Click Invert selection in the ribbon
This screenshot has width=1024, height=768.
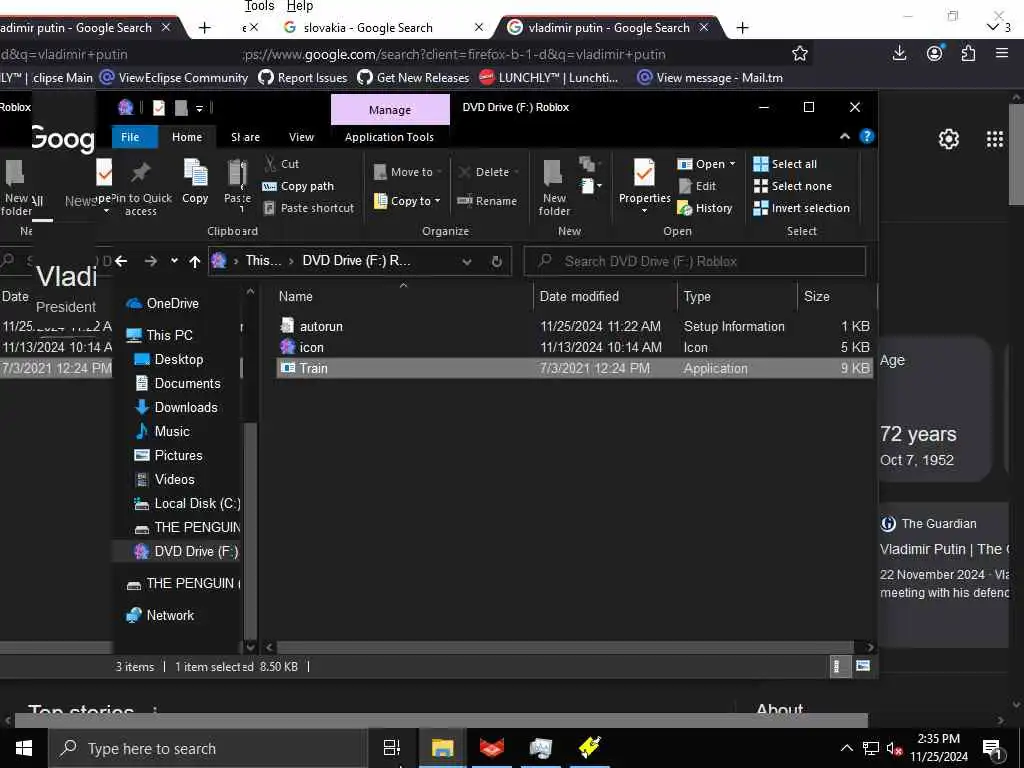(x=801, y=208)
